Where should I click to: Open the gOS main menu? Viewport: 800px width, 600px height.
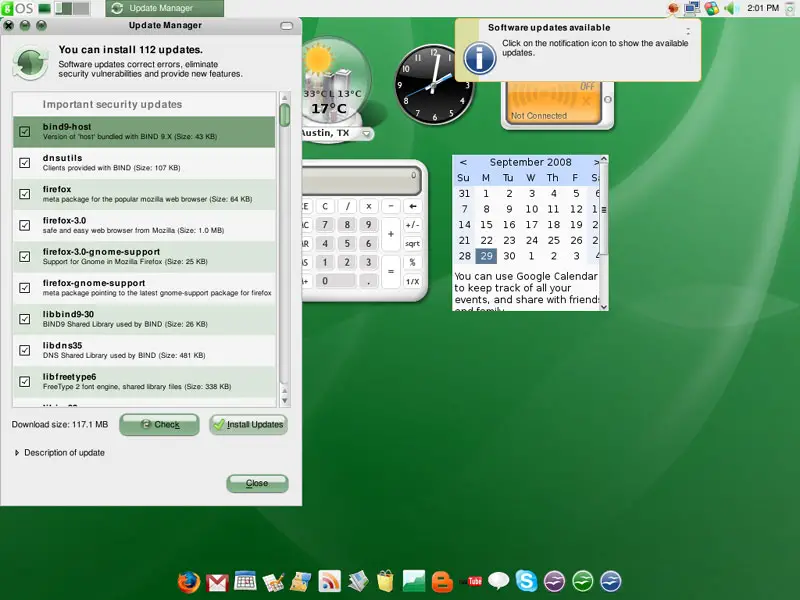[17, 8]
